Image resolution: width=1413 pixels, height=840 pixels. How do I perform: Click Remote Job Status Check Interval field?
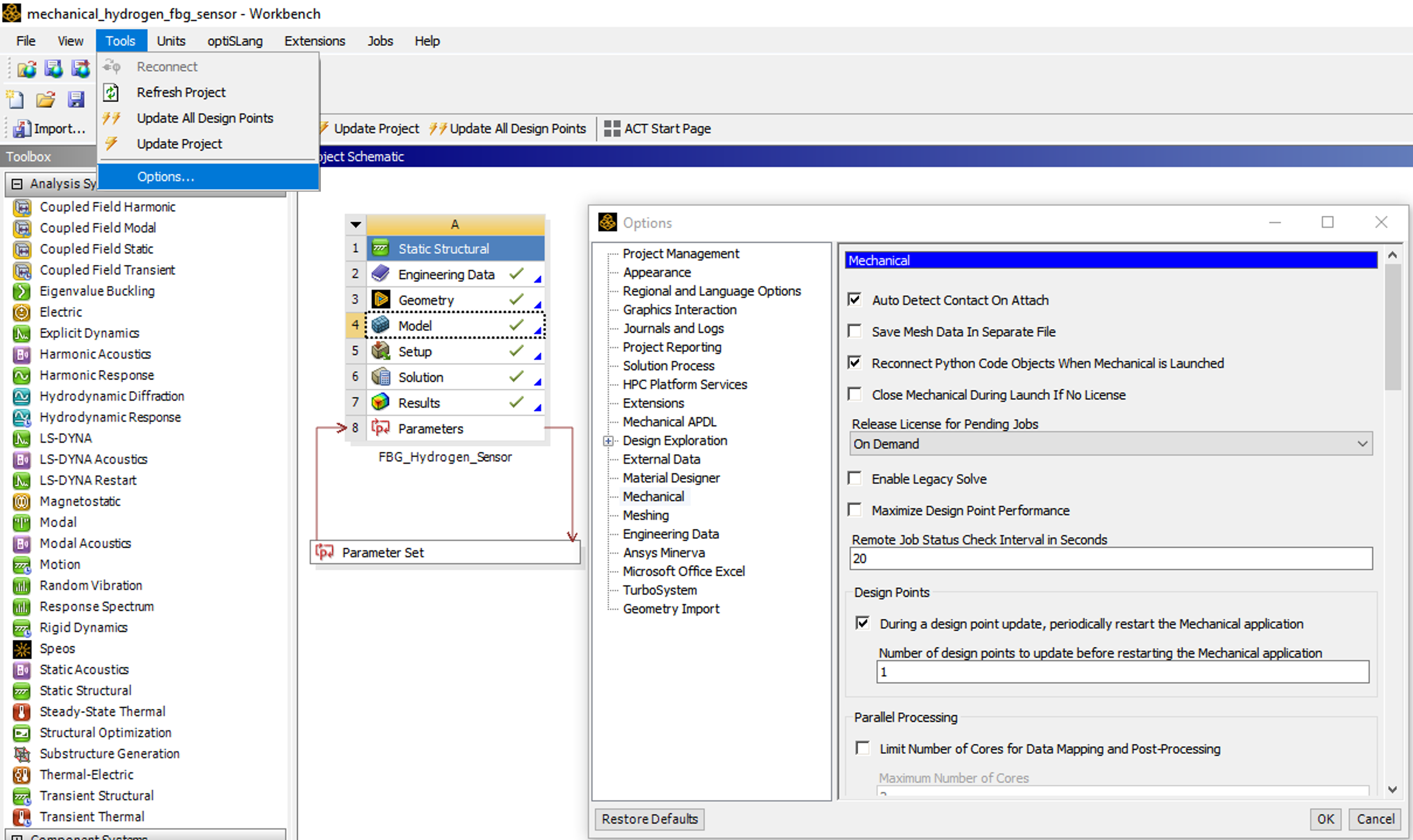[1111, 558]
